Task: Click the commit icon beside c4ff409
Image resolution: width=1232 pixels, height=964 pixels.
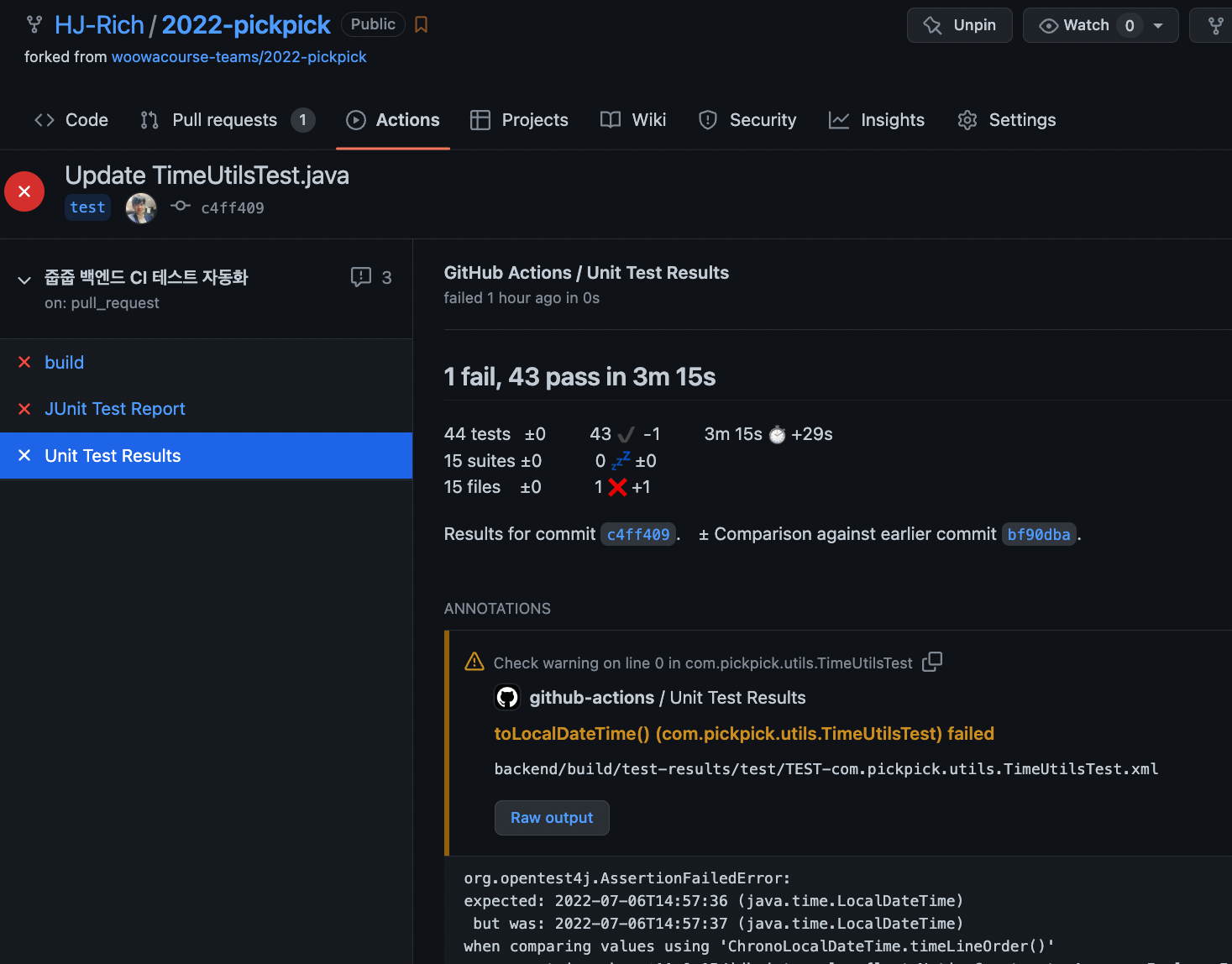Action: pyautogui.click(x=181, y=206)
